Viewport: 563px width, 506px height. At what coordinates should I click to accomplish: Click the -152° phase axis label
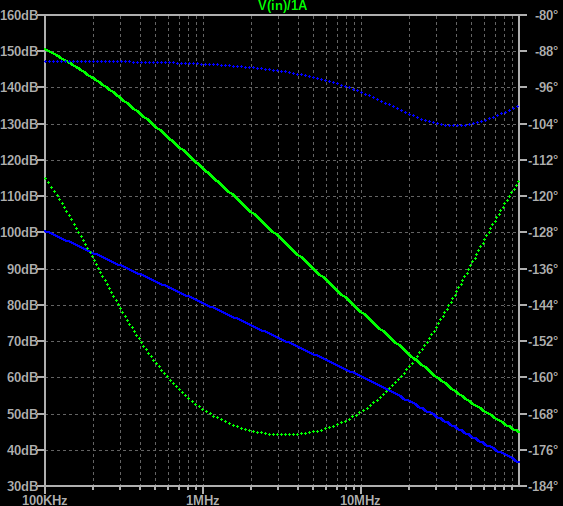pos(543,341)
